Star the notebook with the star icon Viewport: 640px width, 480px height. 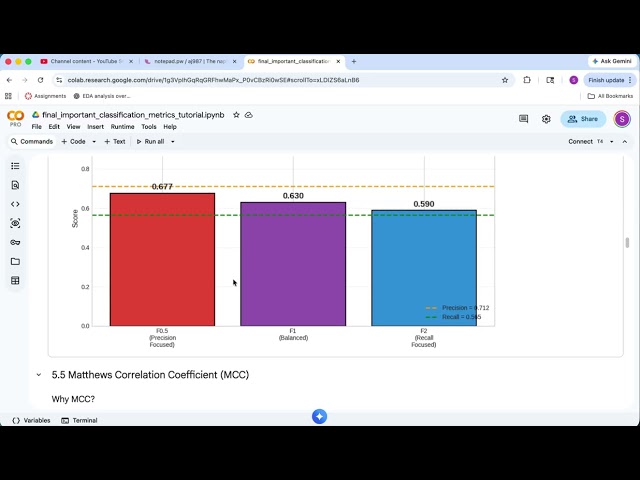pyautogui.click(x=236, y=115)
